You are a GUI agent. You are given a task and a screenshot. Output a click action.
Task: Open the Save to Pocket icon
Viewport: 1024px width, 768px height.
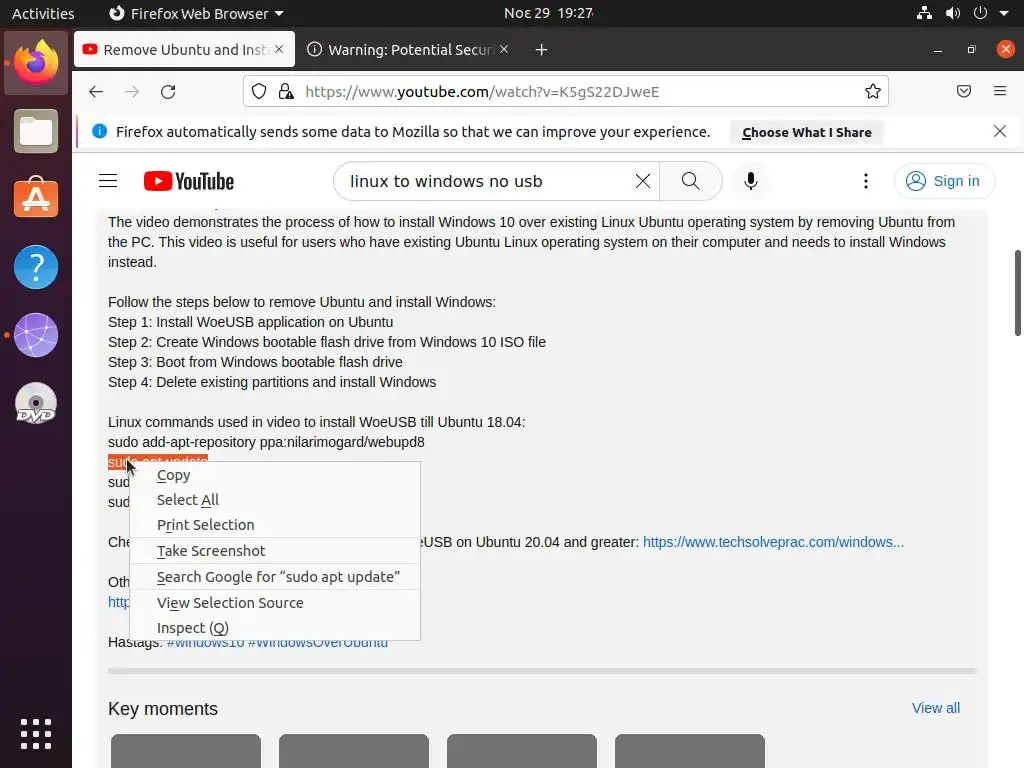tap(964, 91)
